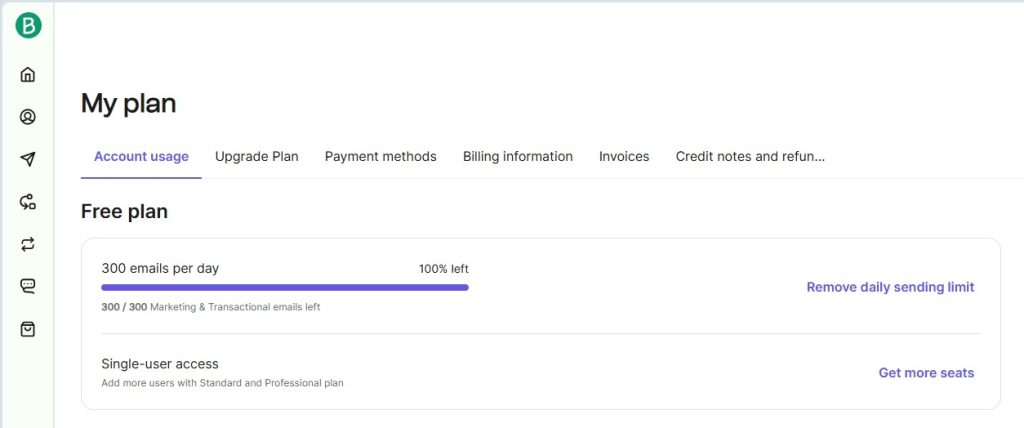This screenshot has width=1024, height=428.
Task: Go to Home via sidebar icon
Action: click(x=28, y=74)
